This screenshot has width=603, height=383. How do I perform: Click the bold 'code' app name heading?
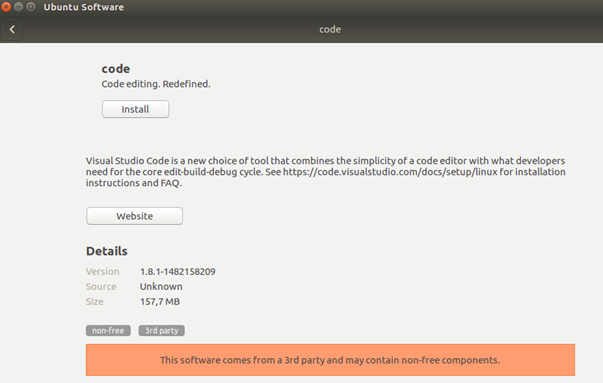(x=116, y=69)
